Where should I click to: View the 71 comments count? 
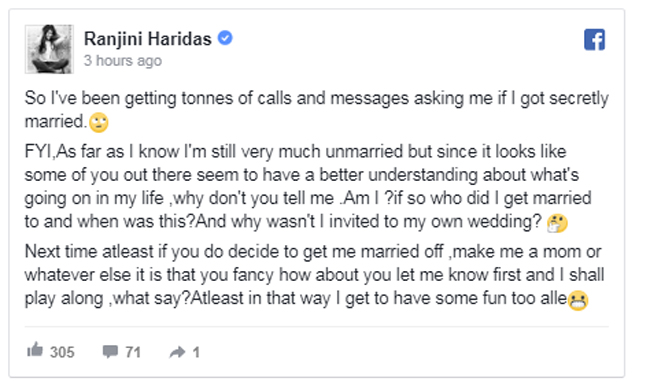133,352
